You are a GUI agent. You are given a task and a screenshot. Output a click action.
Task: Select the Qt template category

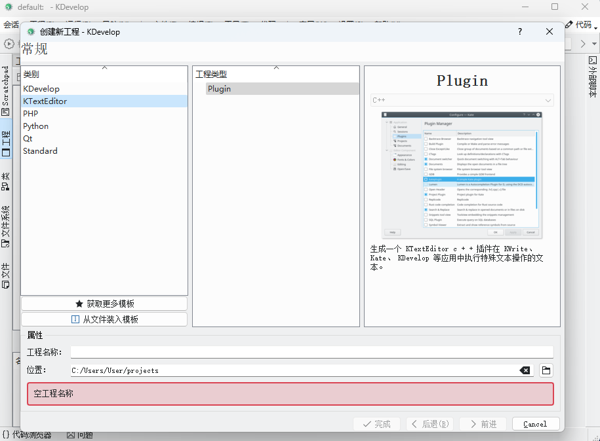(28, 139)
